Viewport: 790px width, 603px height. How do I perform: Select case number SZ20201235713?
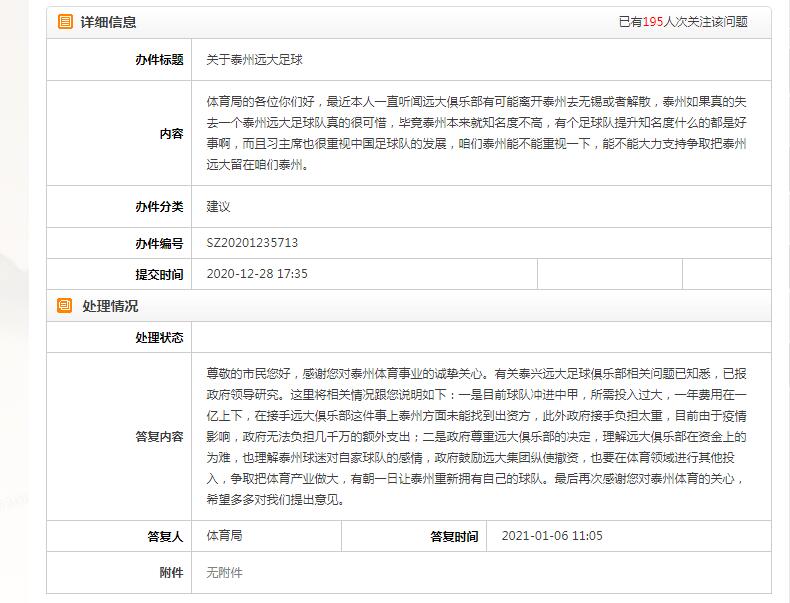click(x=252, y=243)
